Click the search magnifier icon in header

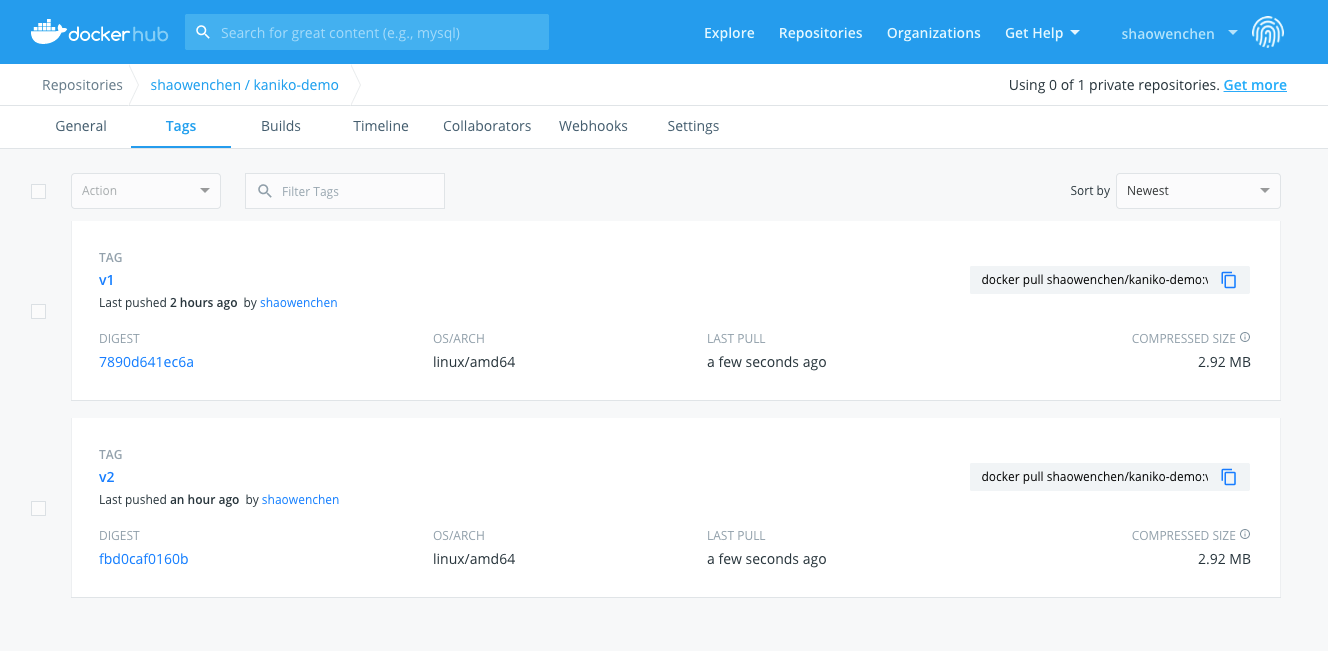203,32
